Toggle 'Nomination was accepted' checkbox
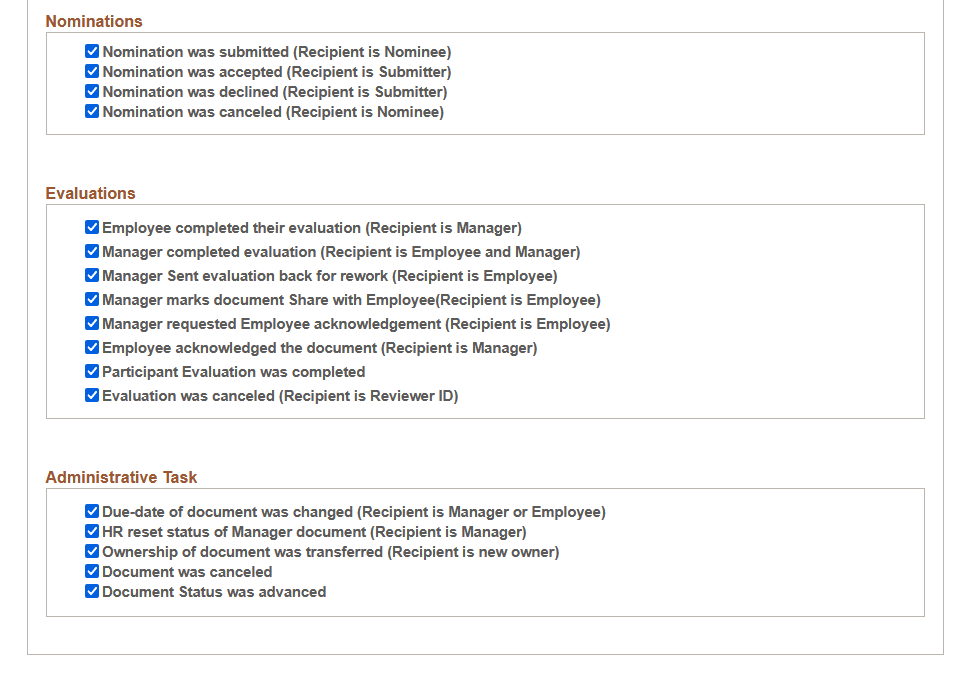 [x=92, y=71]
